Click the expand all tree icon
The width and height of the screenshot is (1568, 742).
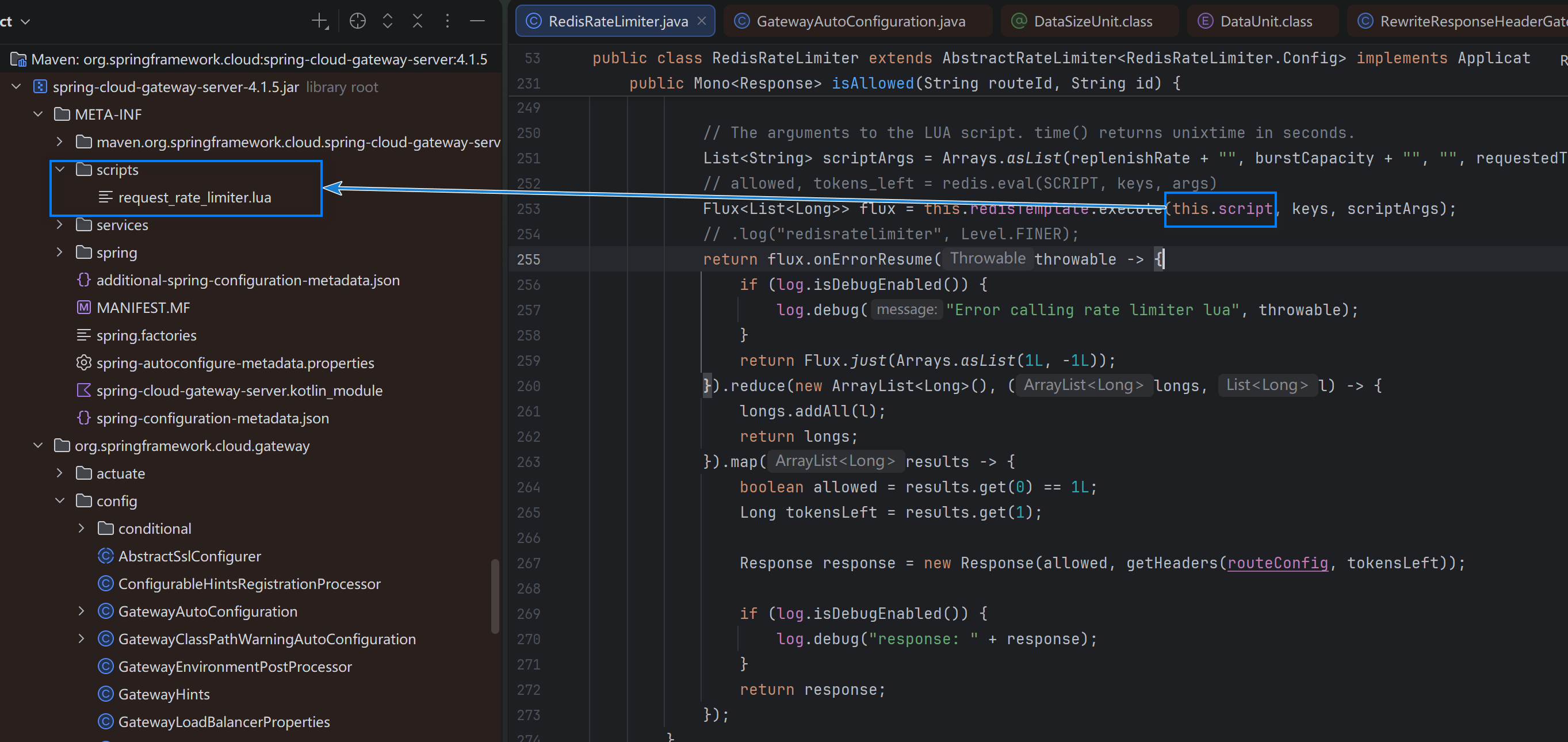tap(387, 21)
